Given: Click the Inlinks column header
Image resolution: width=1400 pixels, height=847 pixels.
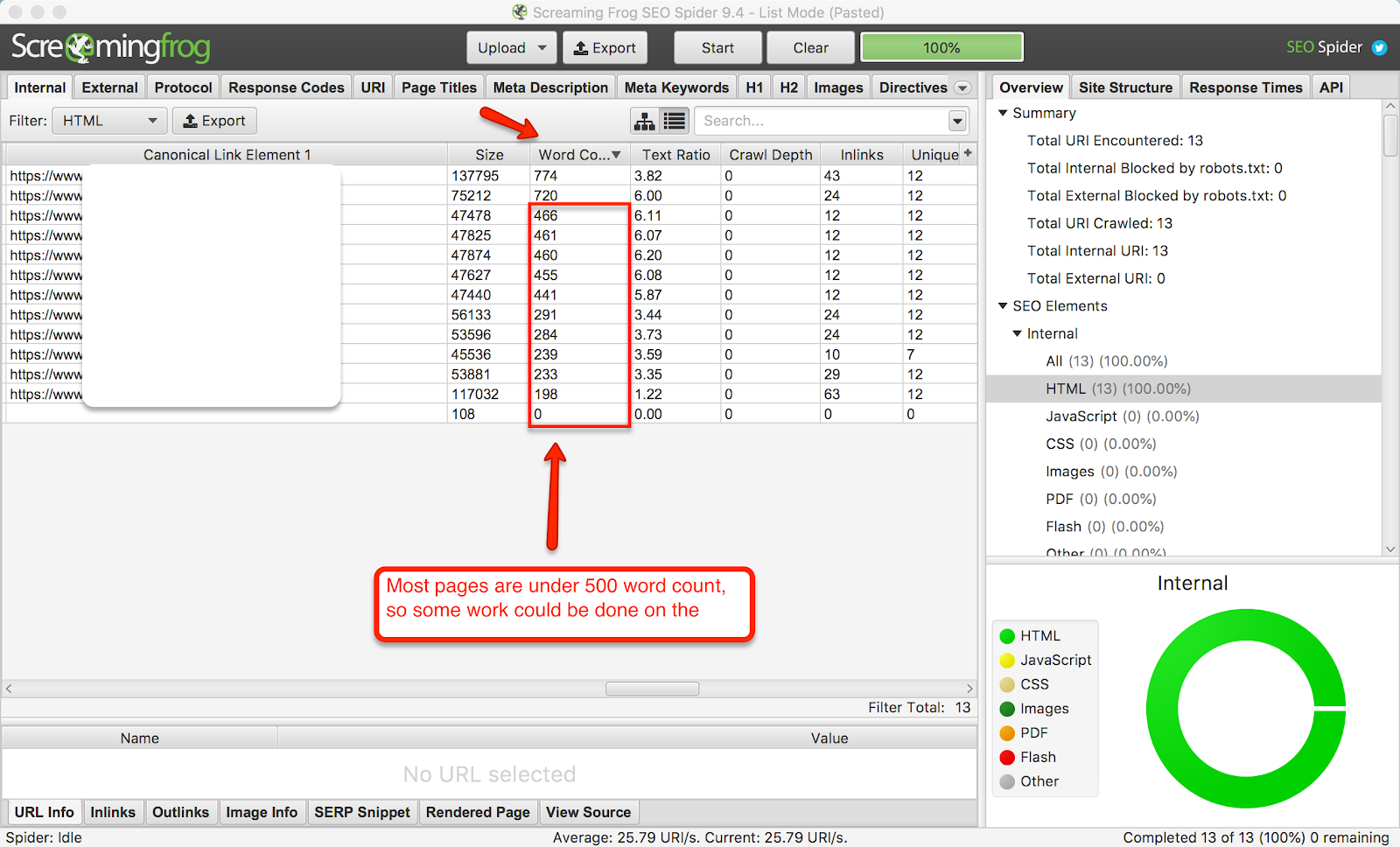Looking at the screenshot, I should (862, 155).
